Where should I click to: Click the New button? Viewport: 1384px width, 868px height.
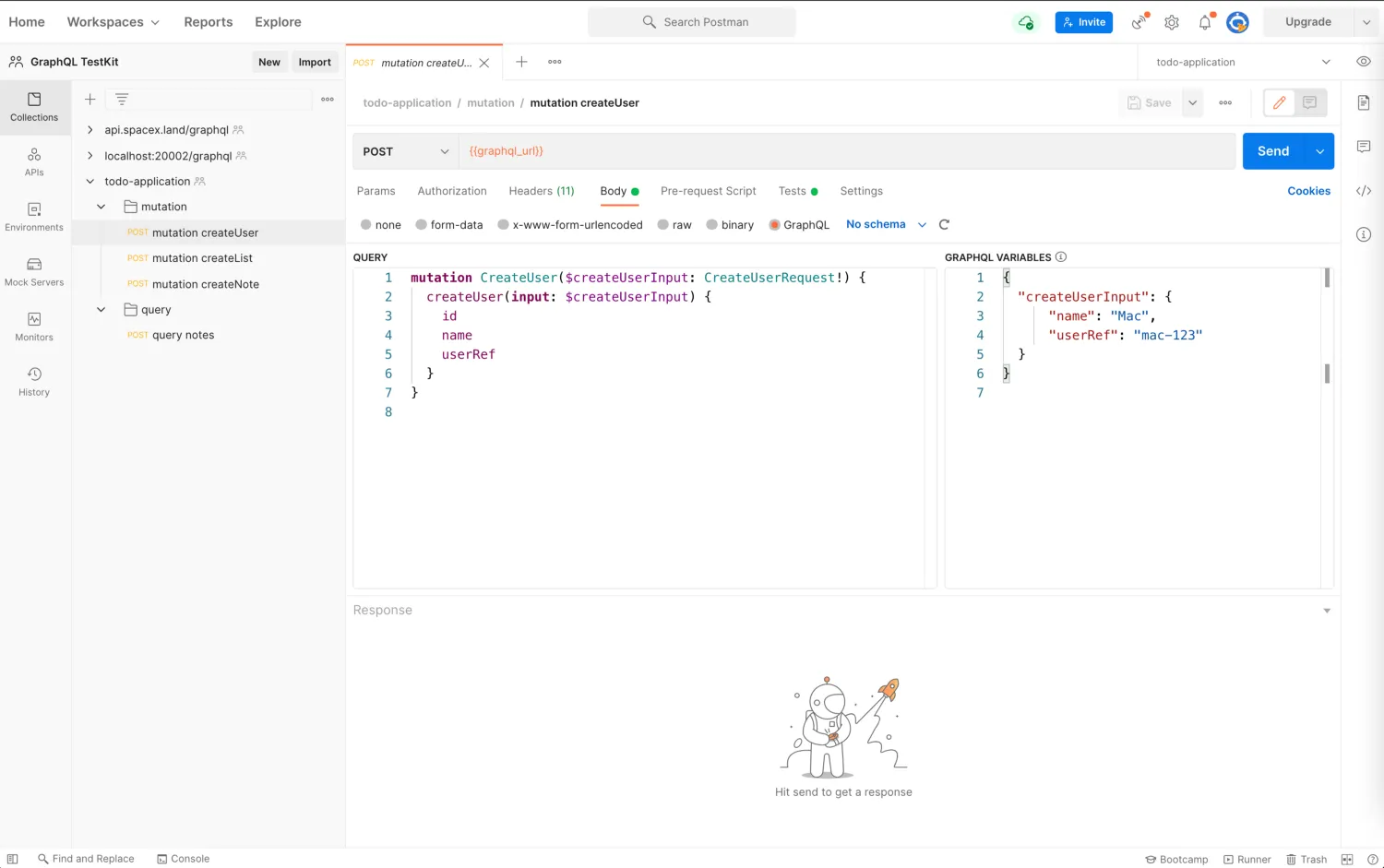coord(269,62)
